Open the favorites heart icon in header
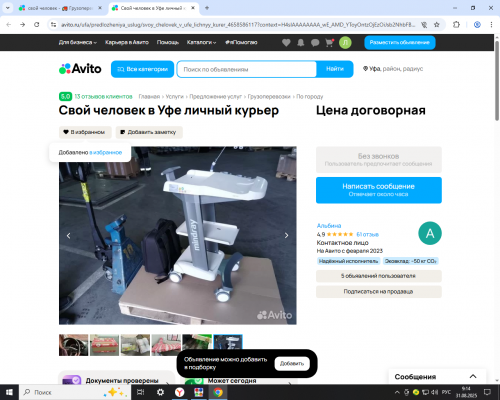 (286, 42)
